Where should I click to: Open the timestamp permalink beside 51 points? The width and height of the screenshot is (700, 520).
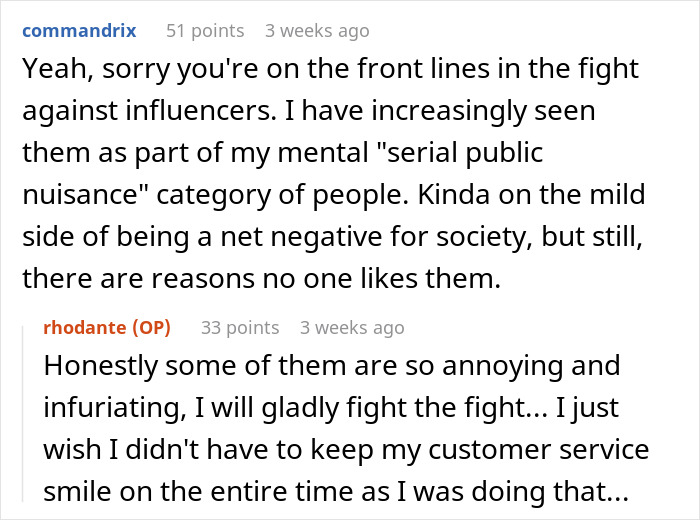pyautogui.click(x=317, y=31)
